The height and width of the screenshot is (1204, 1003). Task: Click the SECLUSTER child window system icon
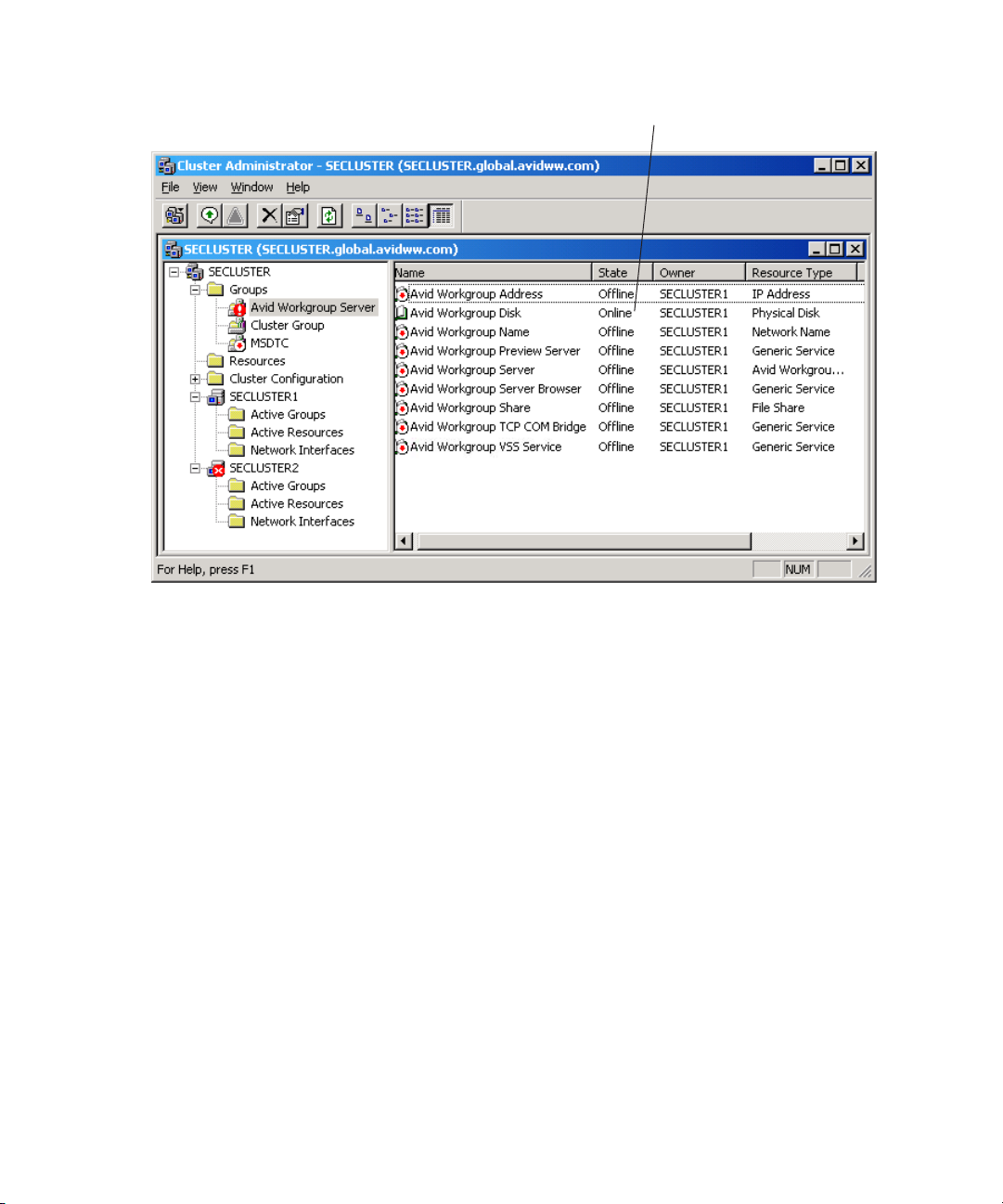173,249
